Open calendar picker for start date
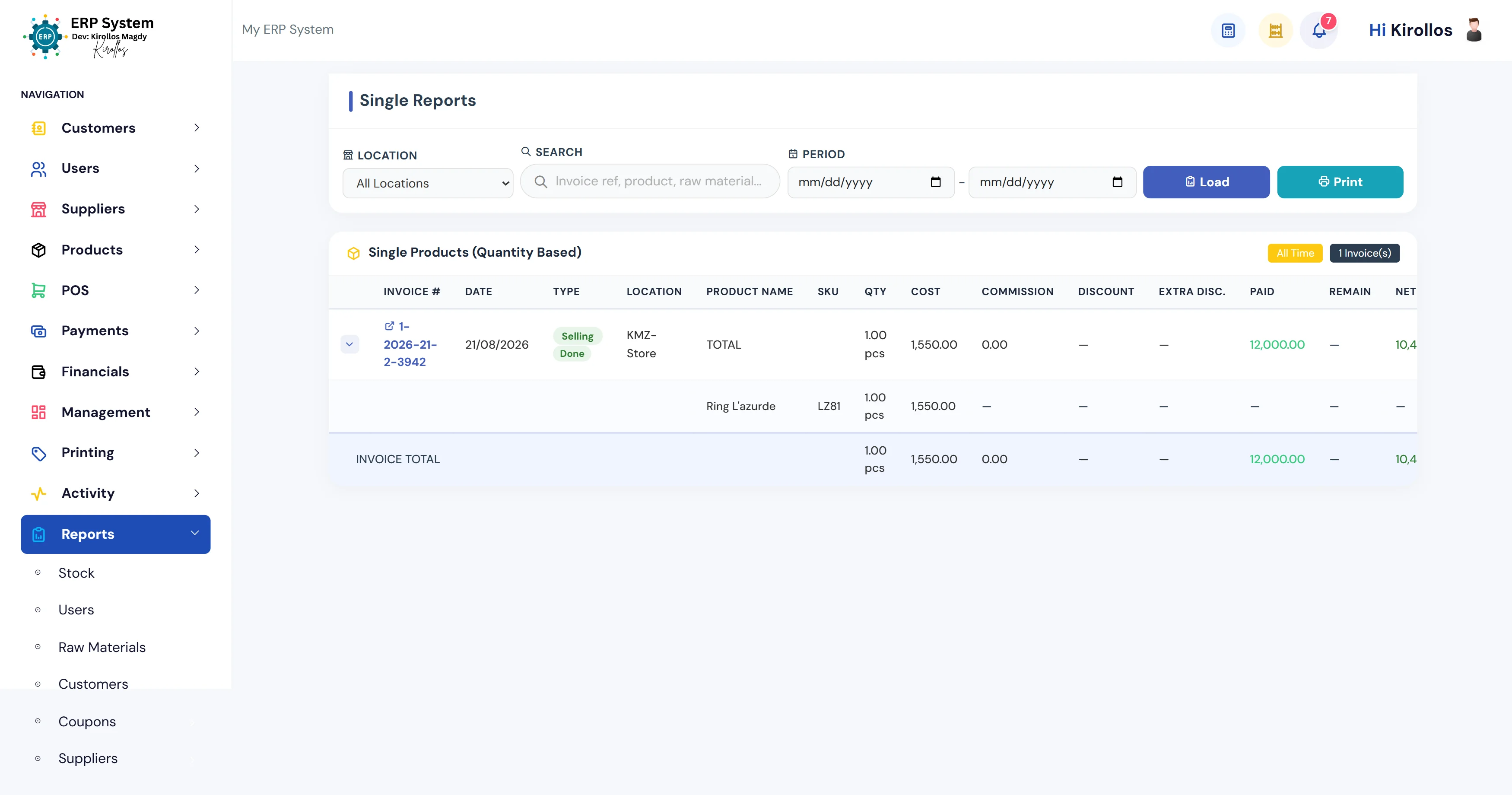1512x795 pixels. pos(936,182)
